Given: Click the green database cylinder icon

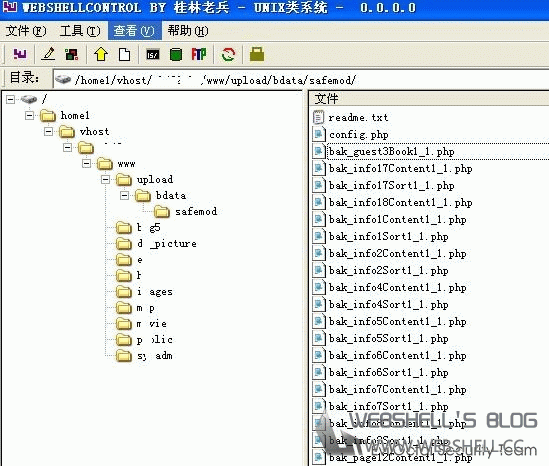Looking at the screenshot, I should pyautogui.click(x=176, y=55).
